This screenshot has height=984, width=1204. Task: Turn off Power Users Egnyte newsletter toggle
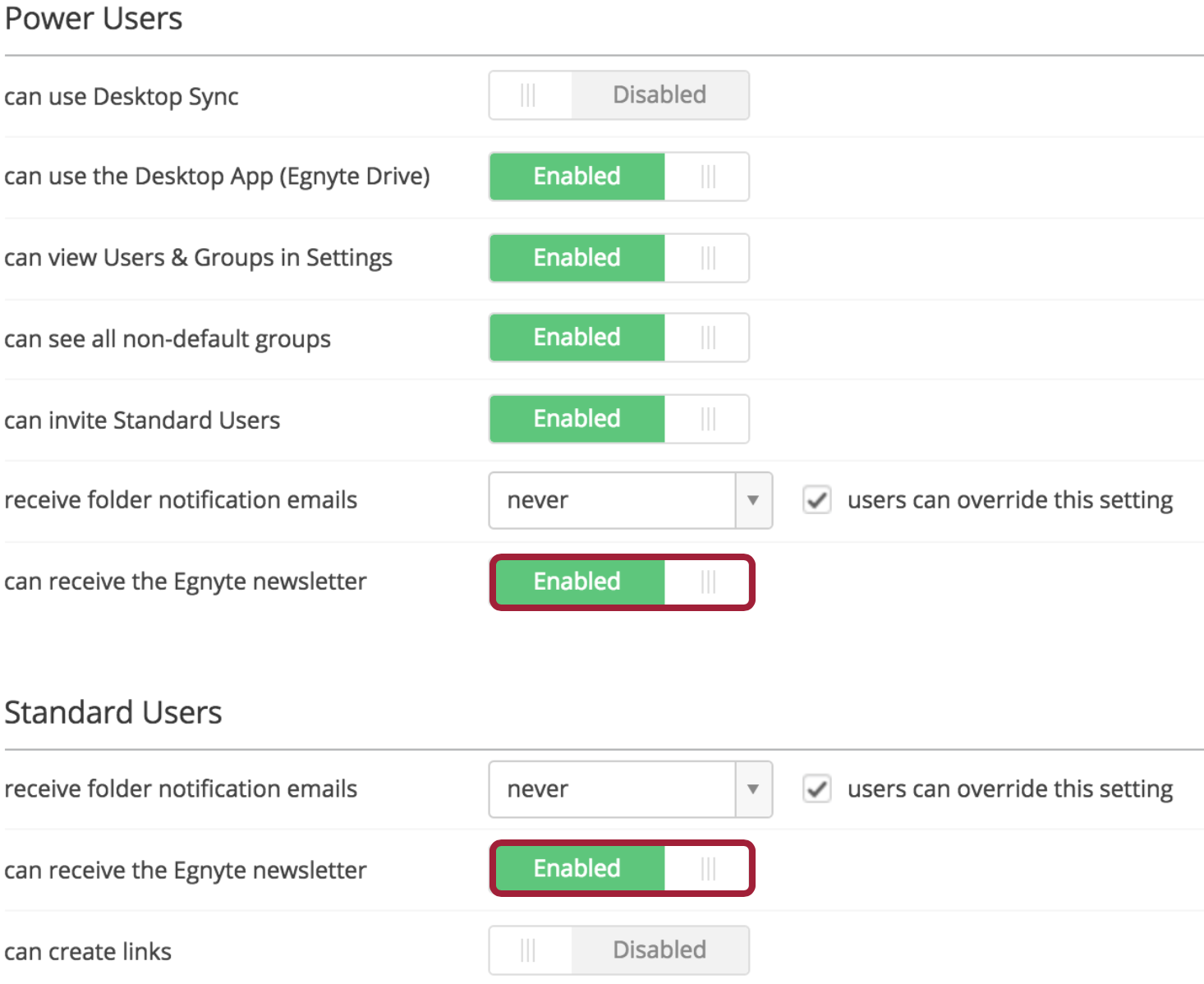(622, 582)
